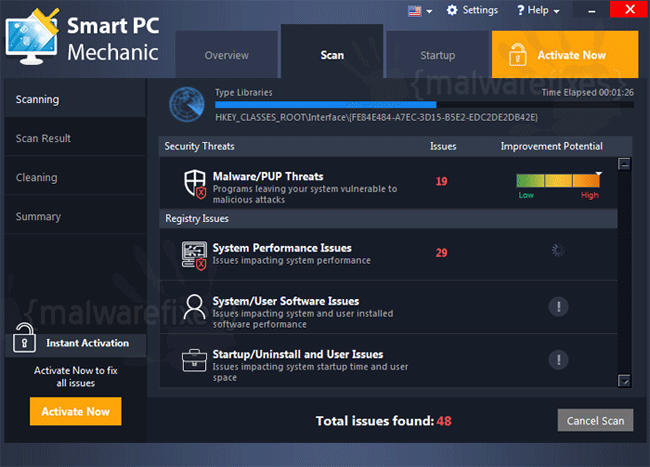This screenshot has height=467, width=650.
Task: Switch to the Overview tab
Action: point(226,55)
